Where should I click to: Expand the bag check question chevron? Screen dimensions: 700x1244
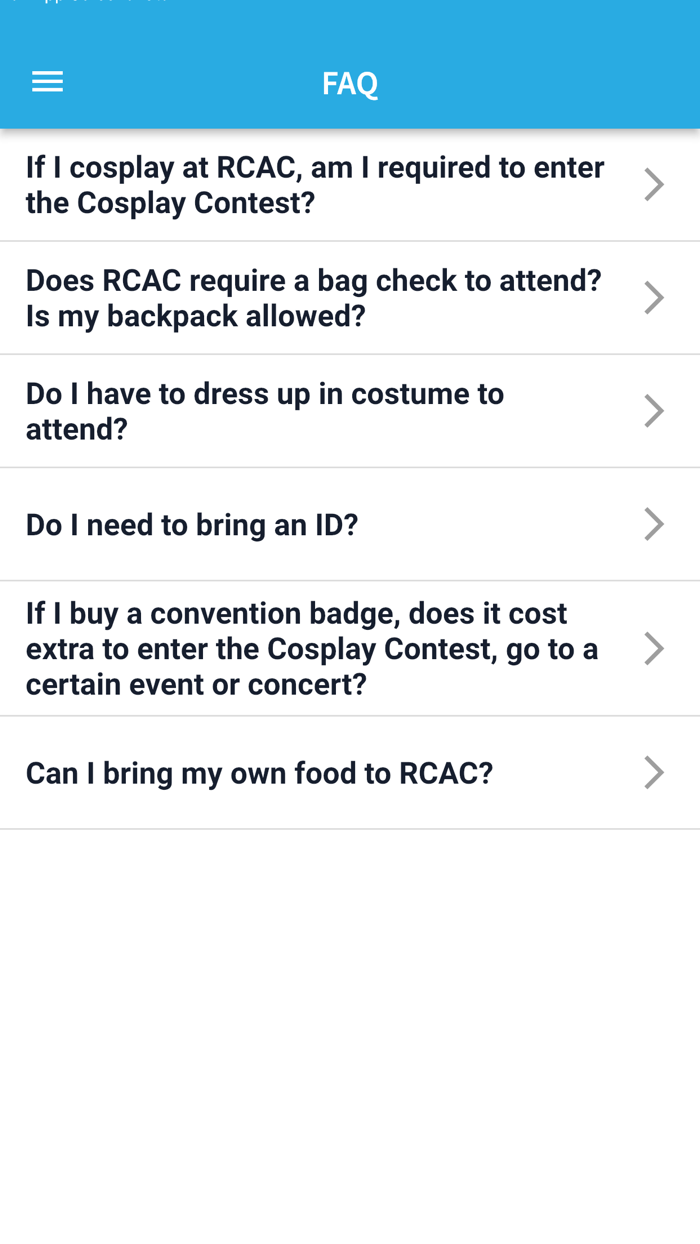coord(654,297)
